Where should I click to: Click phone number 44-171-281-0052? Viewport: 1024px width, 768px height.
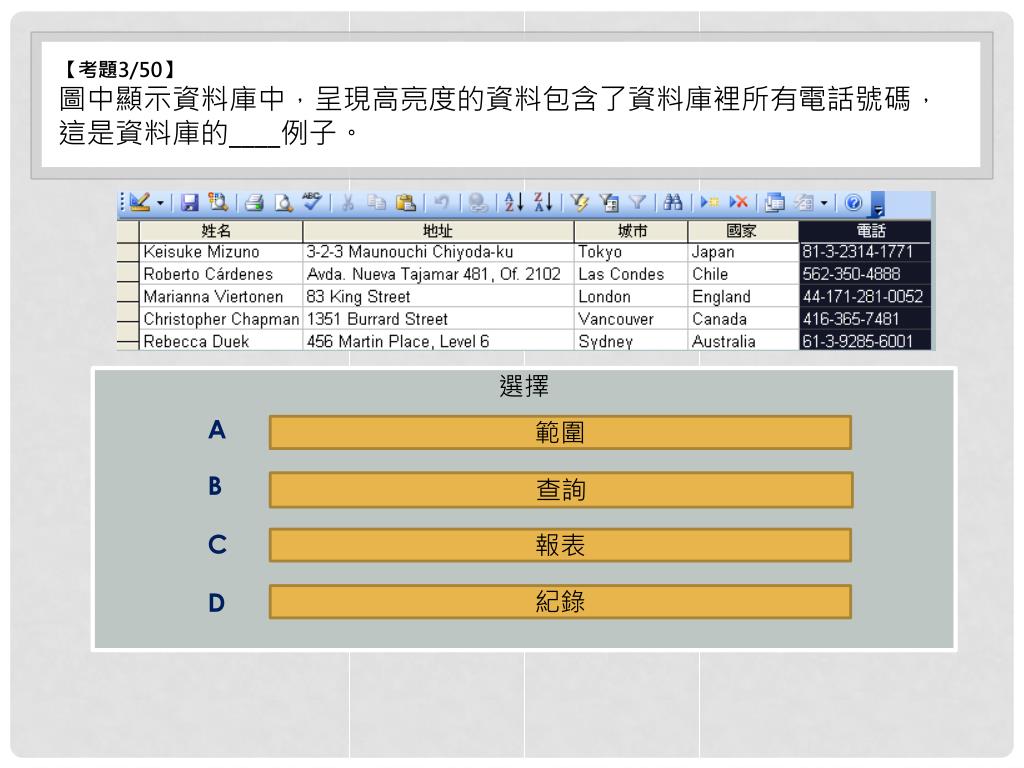[865, 296]
